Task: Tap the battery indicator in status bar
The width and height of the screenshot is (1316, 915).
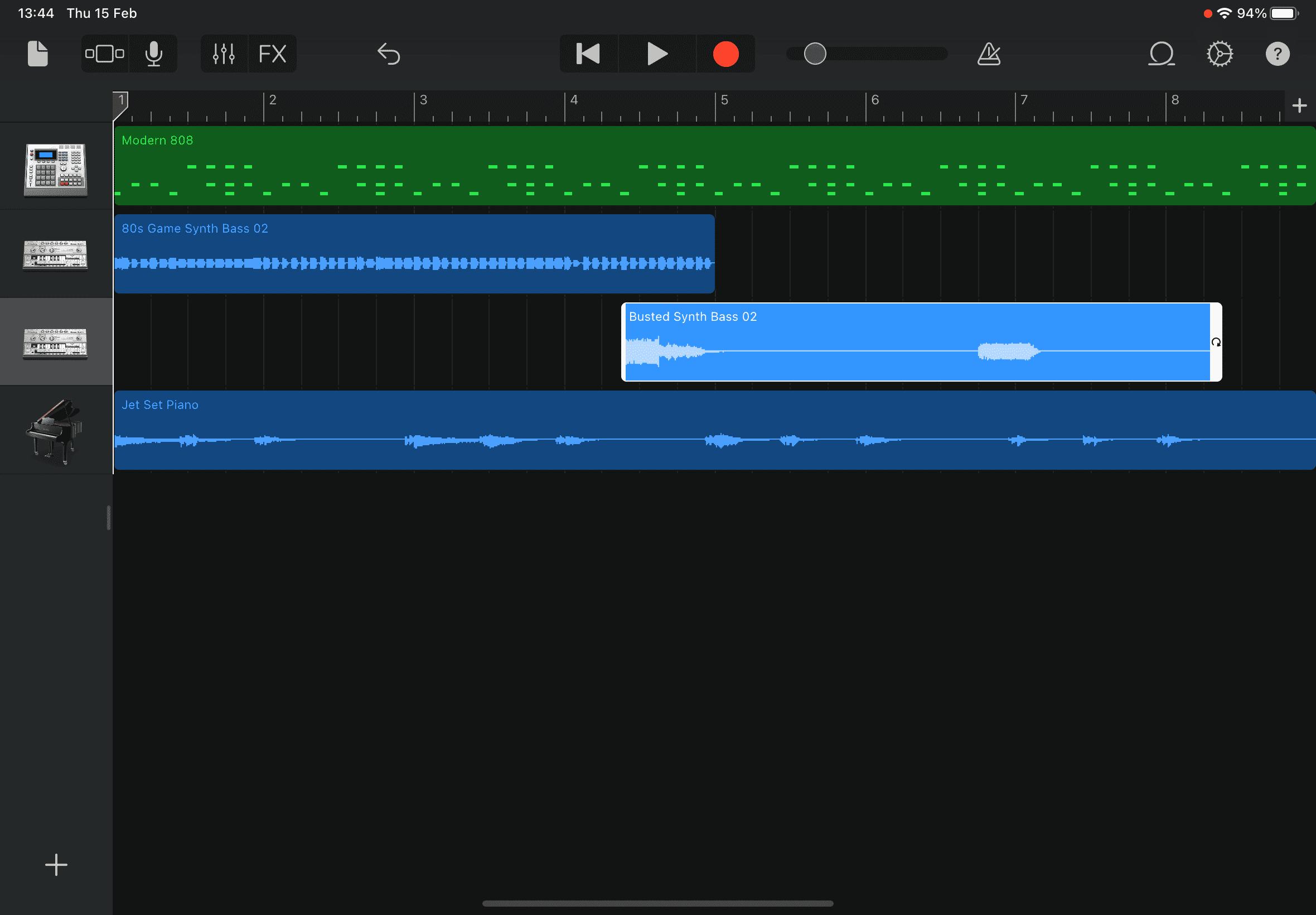Action: [x=1284, y=13]
